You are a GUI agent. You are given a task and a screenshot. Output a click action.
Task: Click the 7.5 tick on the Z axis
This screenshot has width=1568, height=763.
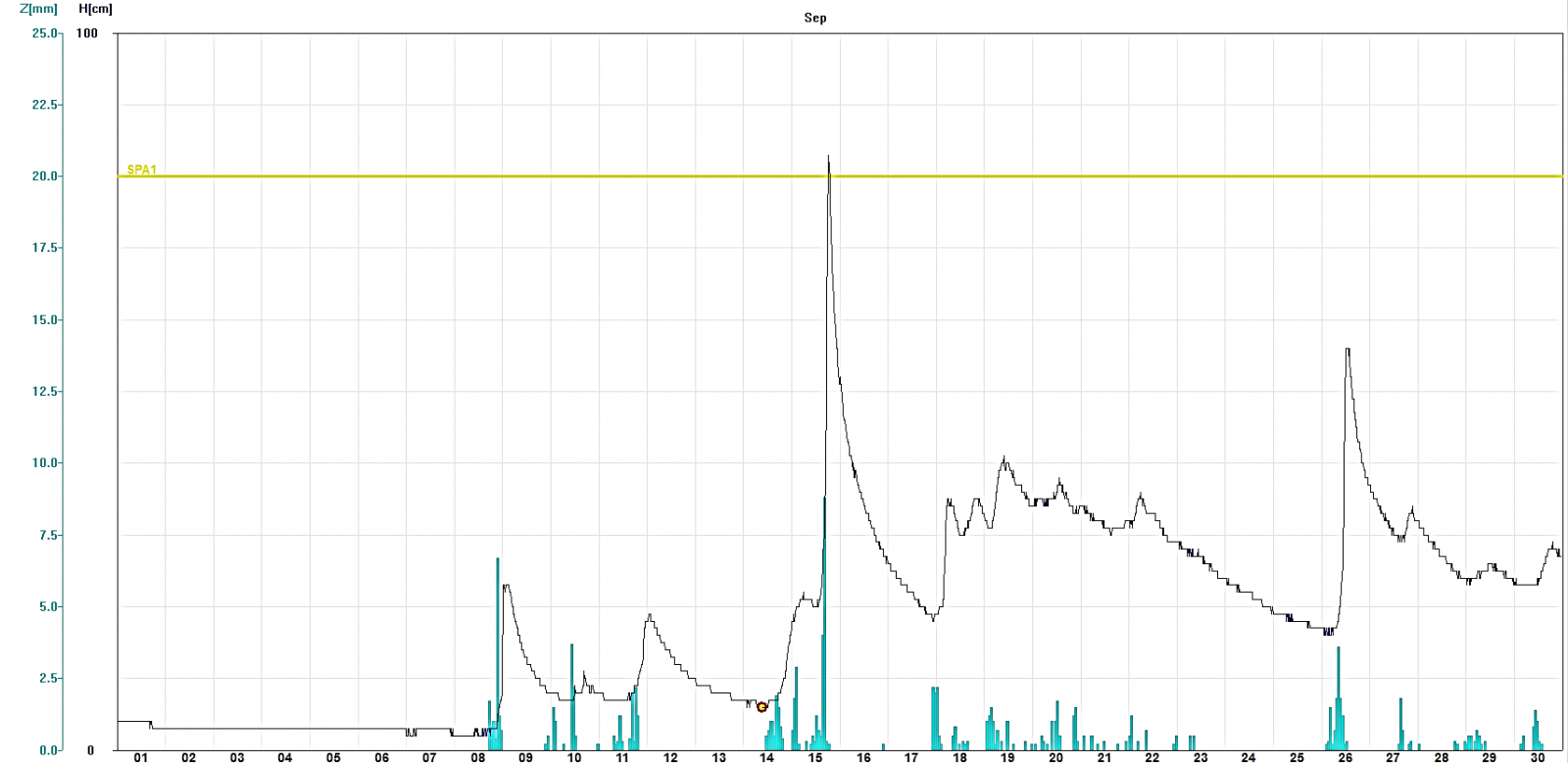click(47, 535)
